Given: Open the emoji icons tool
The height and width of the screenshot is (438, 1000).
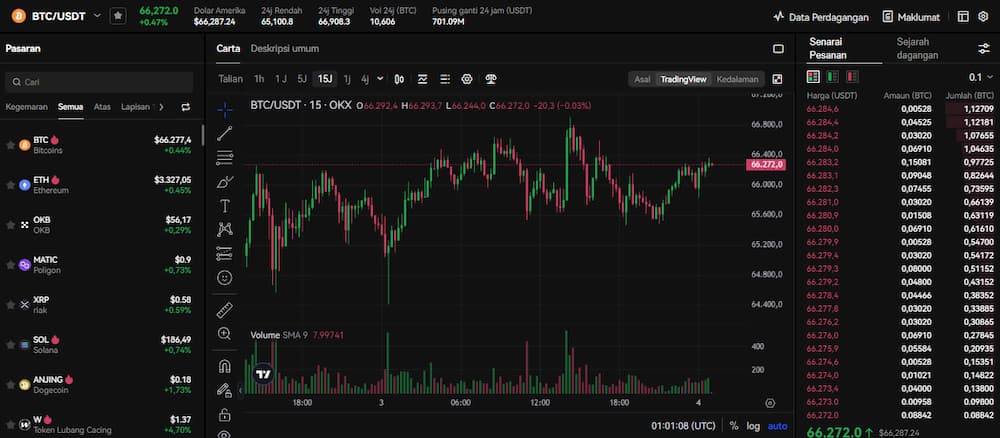Looking at the screenshot, I should click(224, 277).
